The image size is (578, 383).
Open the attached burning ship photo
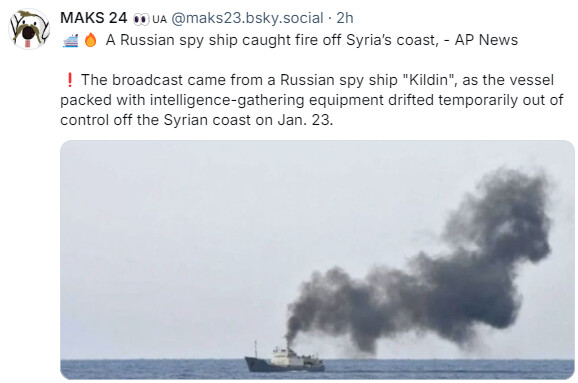tap(317, 260)
